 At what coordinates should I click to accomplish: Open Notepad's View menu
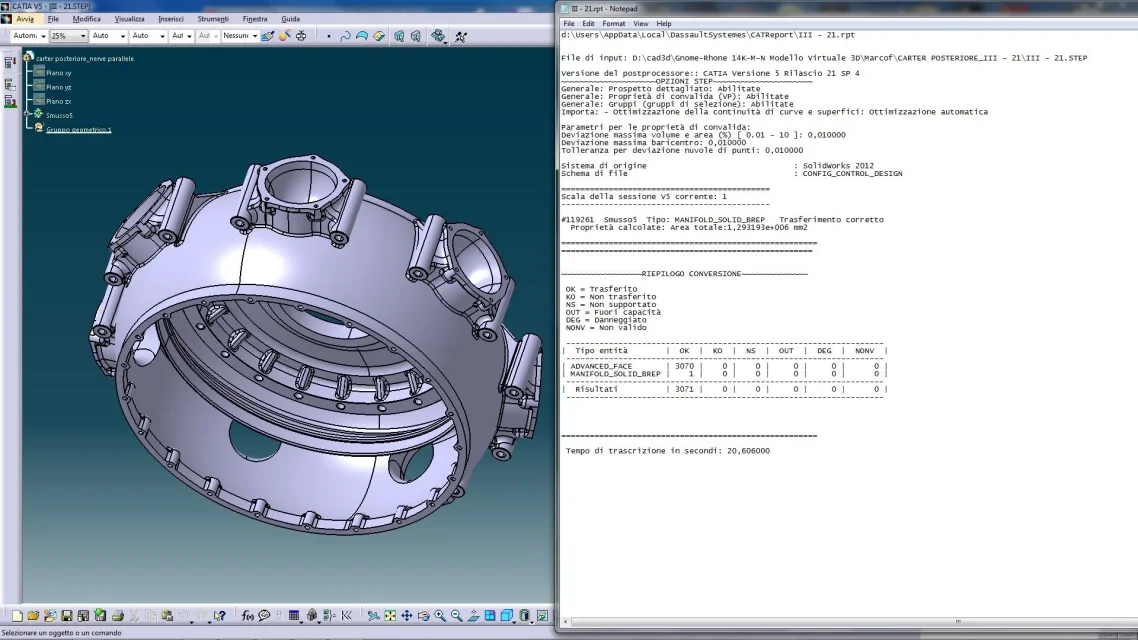click(x=641, y=23)
